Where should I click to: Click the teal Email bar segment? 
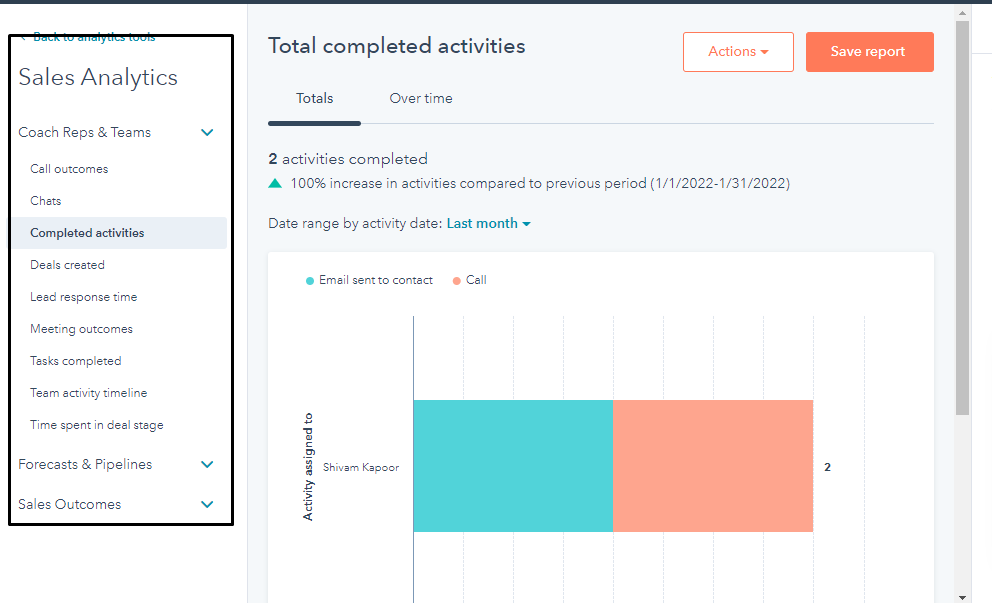[x=513, y=466]
